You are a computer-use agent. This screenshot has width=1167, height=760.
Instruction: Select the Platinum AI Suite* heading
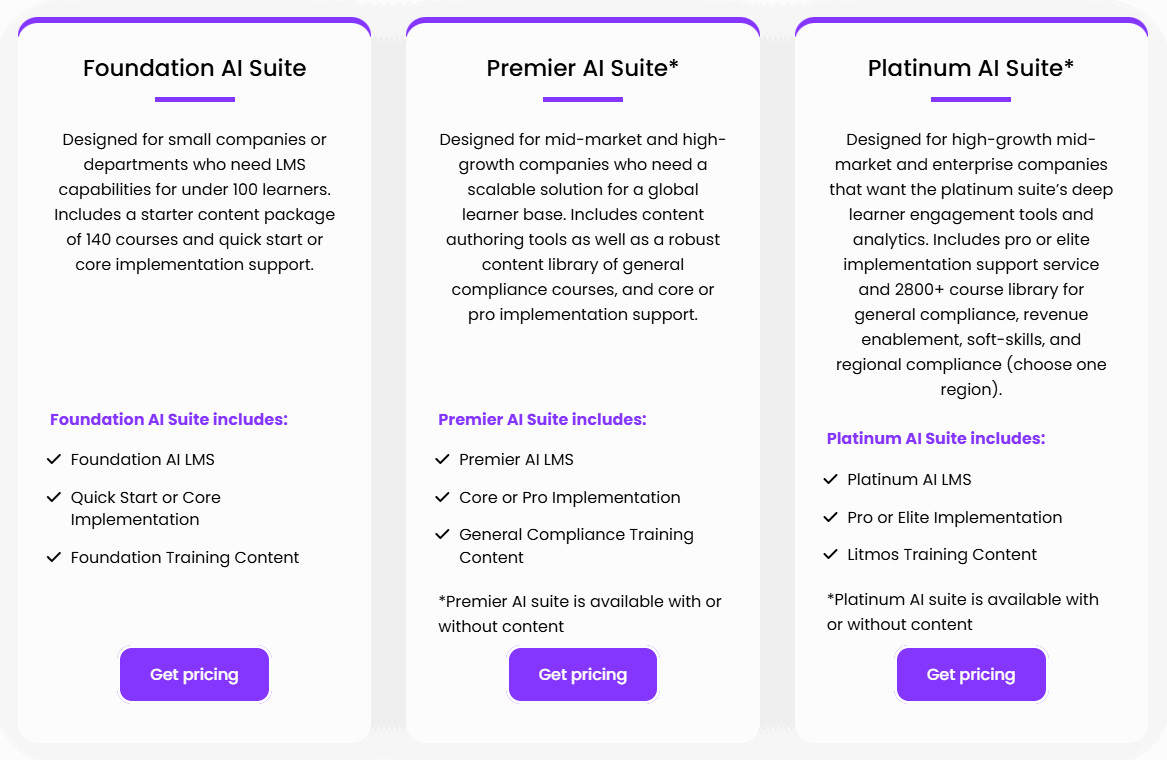971,68
